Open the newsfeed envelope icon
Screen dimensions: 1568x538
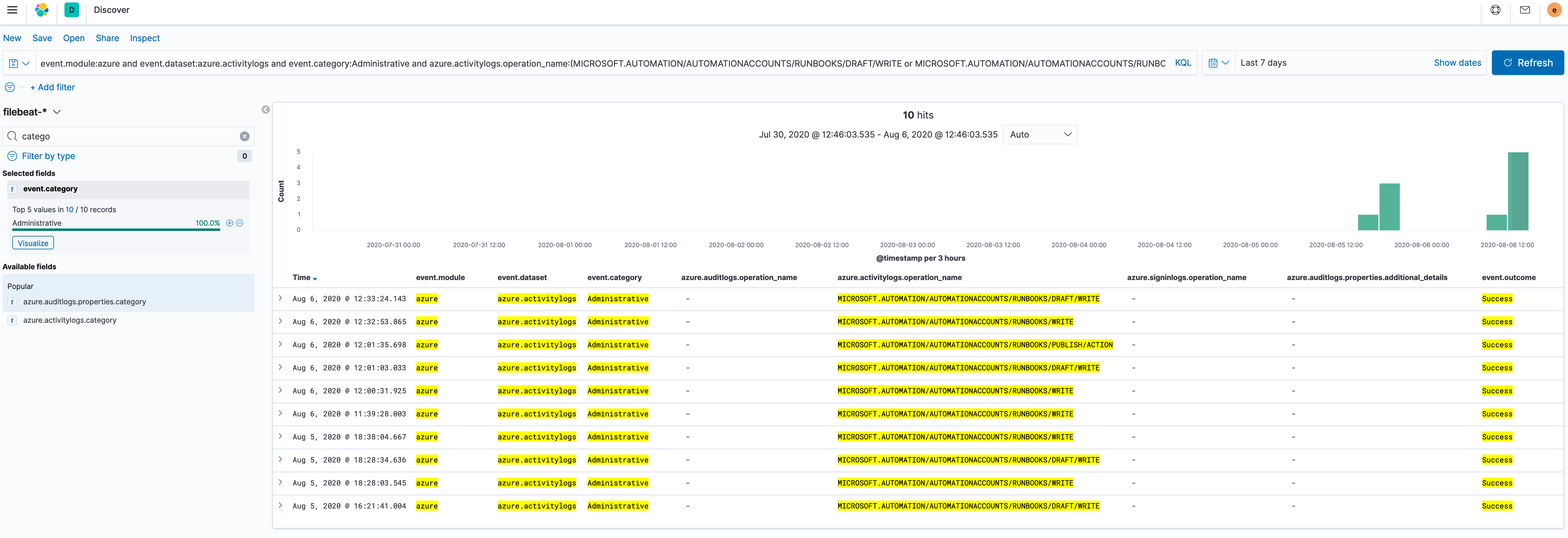1525,10
